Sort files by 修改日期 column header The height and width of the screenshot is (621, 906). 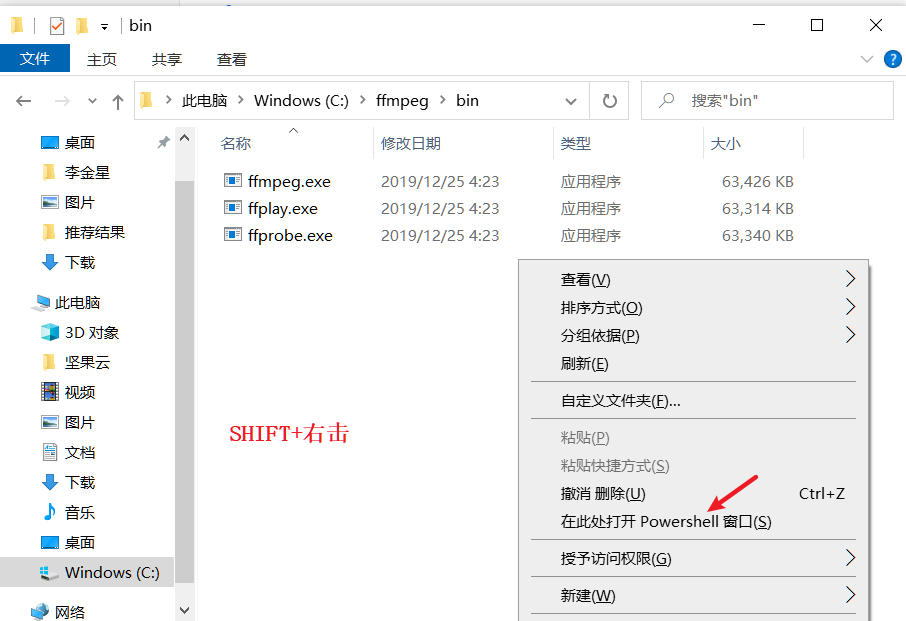pyautogui.click(x=411, y=143)
